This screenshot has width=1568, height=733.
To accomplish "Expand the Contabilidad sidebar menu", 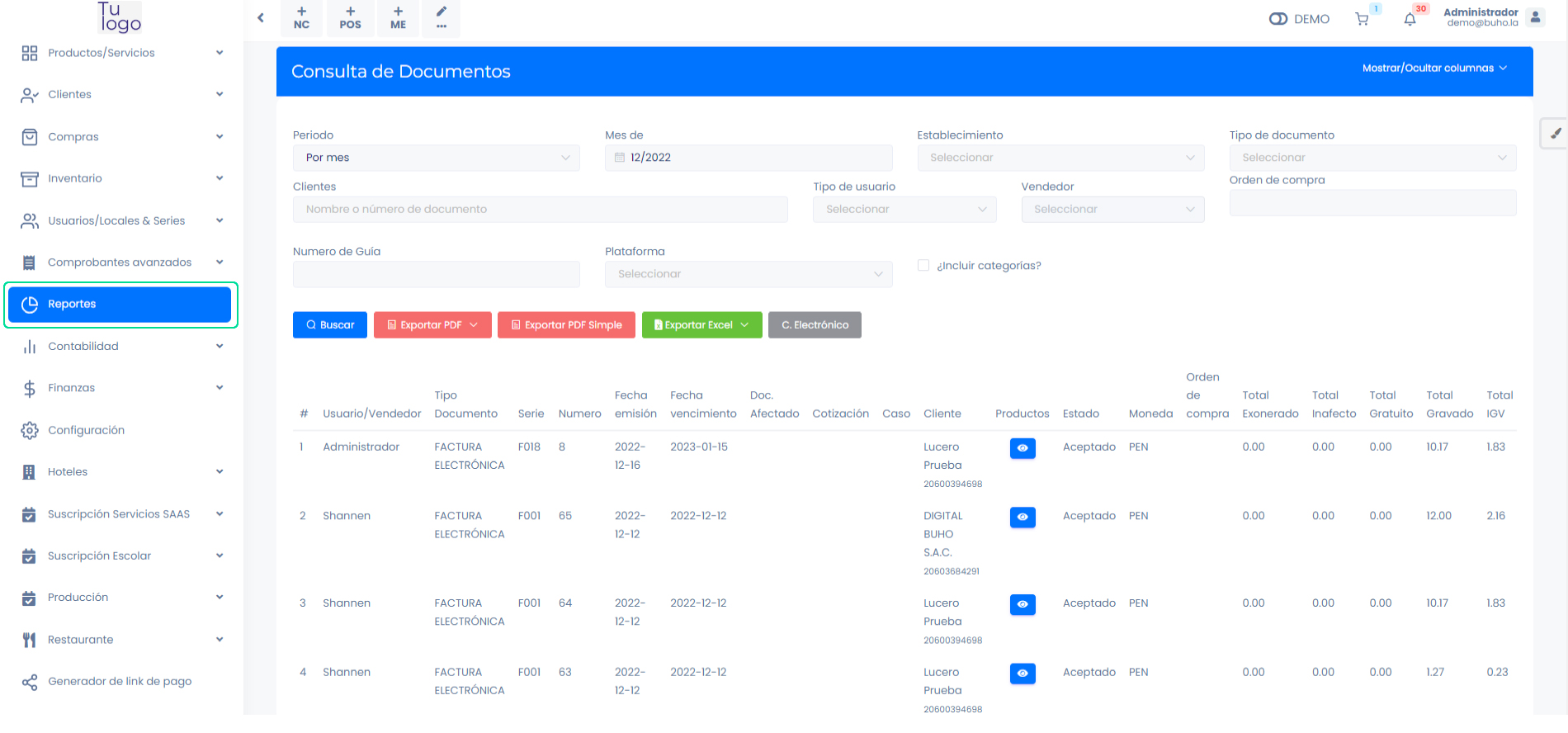I will [x=121, y=347].
